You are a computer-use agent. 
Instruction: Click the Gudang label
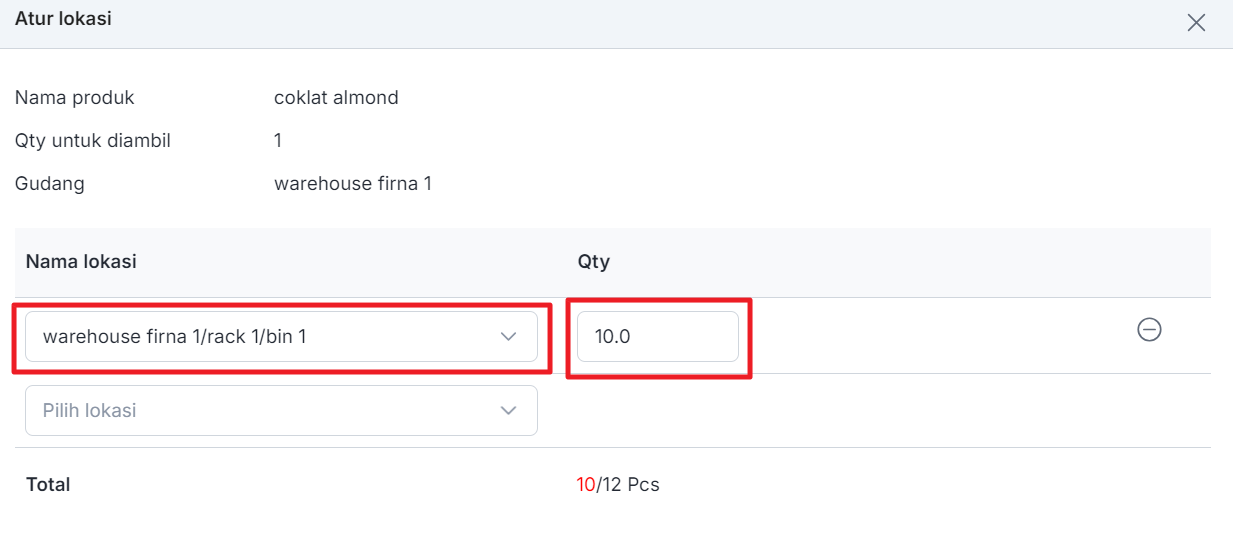[x=49, y=183]
